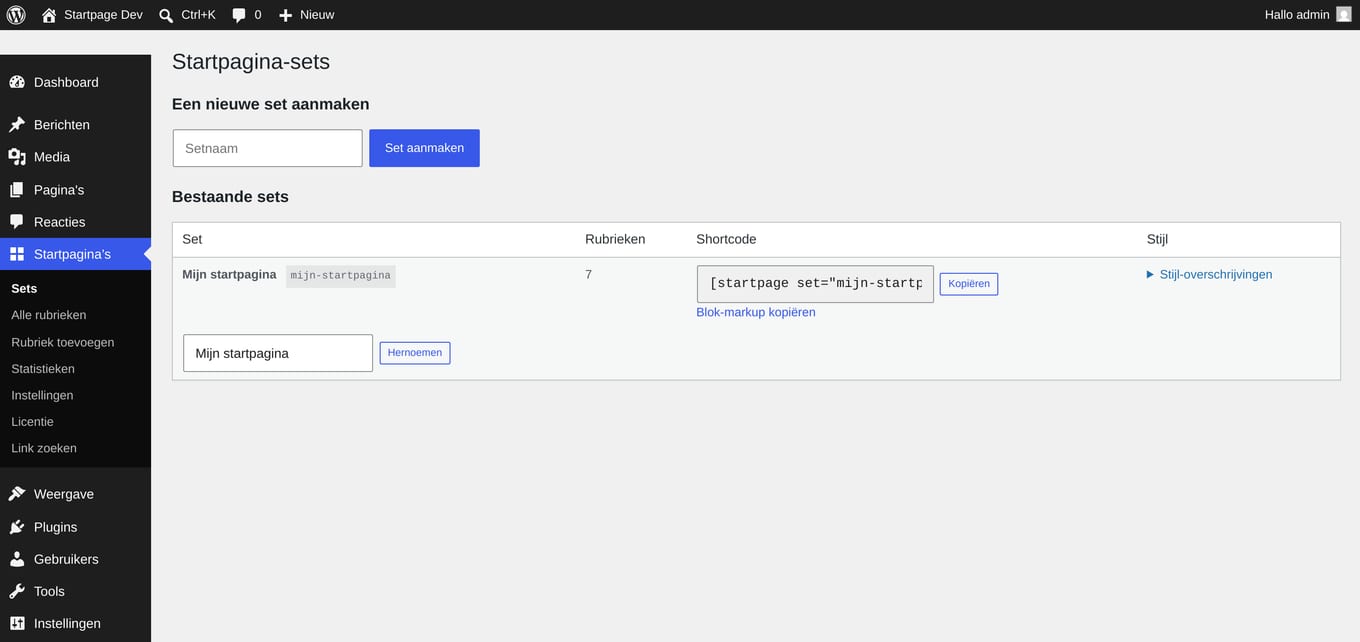The image size is (1360, 642).
Task: Click the admin avatar icon
Action: click(x=1344, y=15)
